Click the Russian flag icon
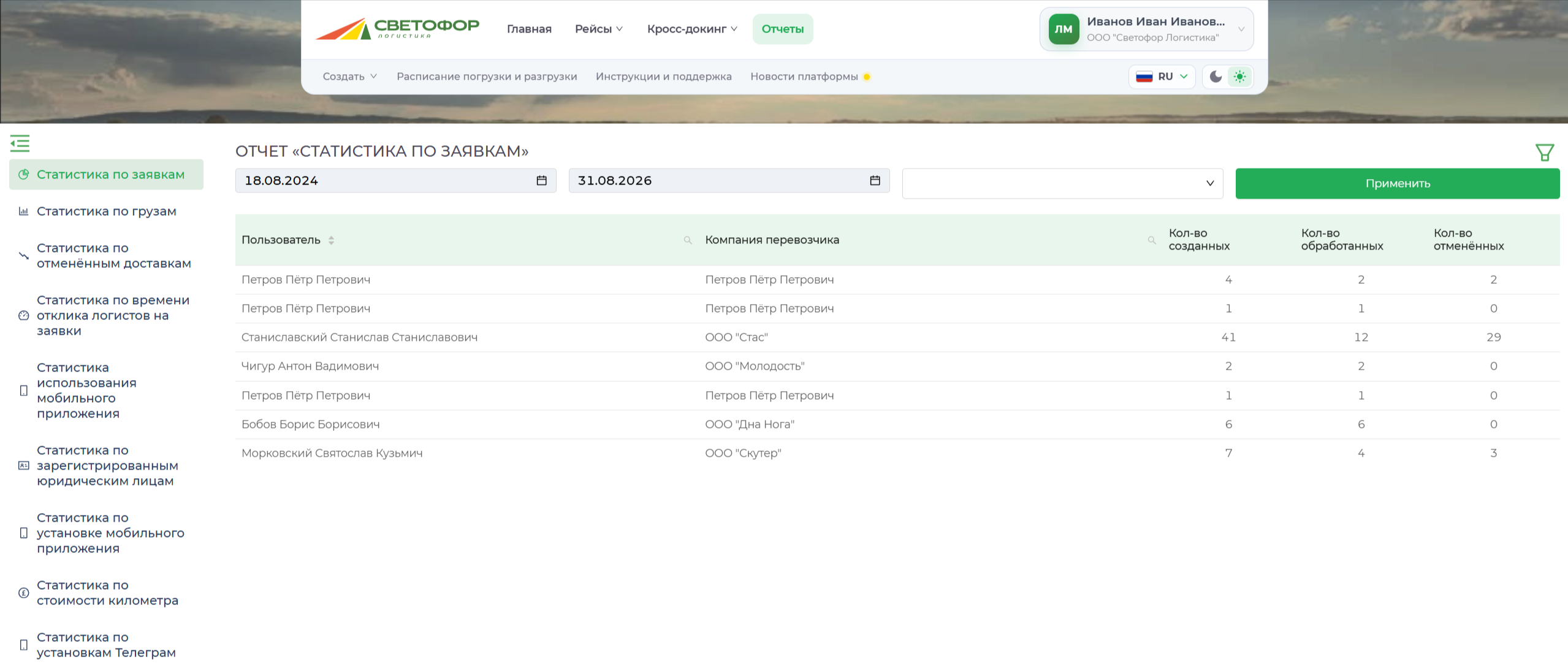 pos(1144,77)
